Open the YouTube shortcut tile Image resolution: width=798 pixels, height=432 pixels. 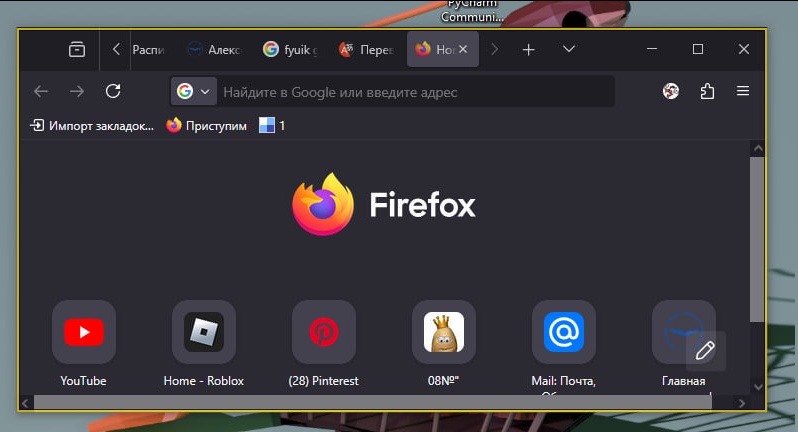[x=83, y=332]
